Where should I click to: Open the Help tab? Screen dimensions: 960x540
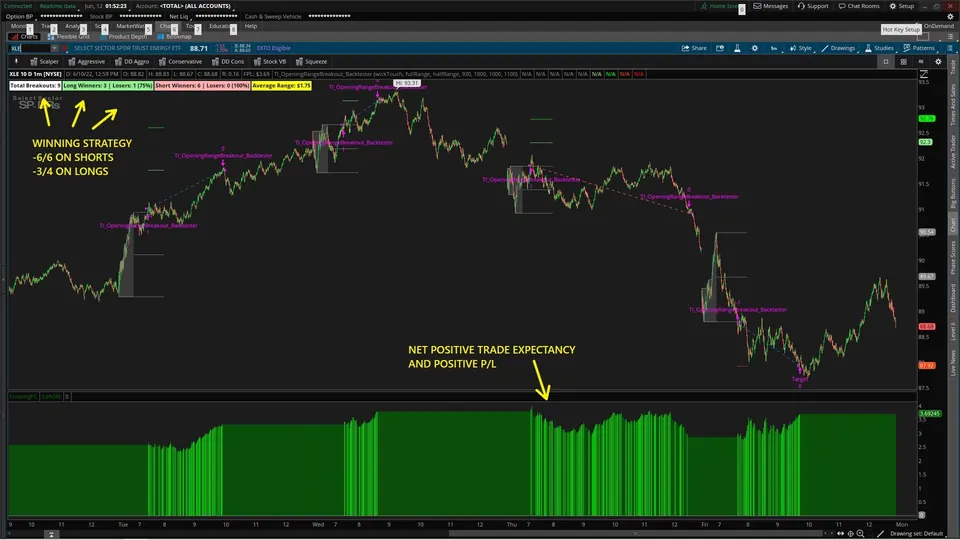click(250, 26)
